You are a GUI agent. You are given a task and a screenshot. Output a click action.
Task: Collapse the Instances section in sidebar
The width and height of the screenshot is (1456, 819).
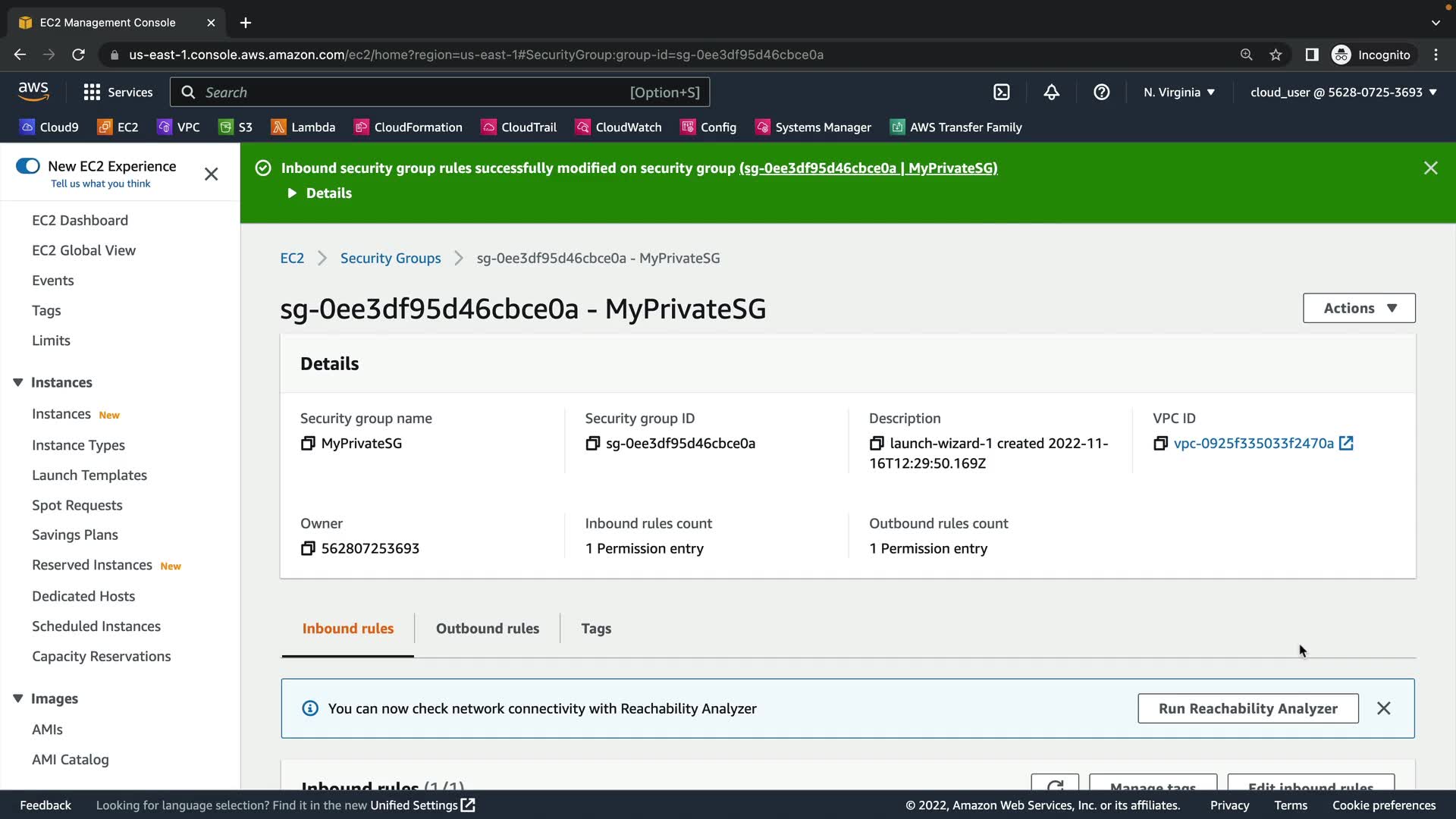point(18,382)
